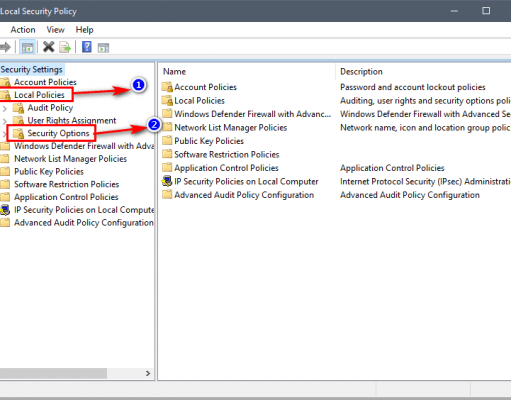
Task: Click the forward arrow toolbar icon
Action: (x=5, y=47)
